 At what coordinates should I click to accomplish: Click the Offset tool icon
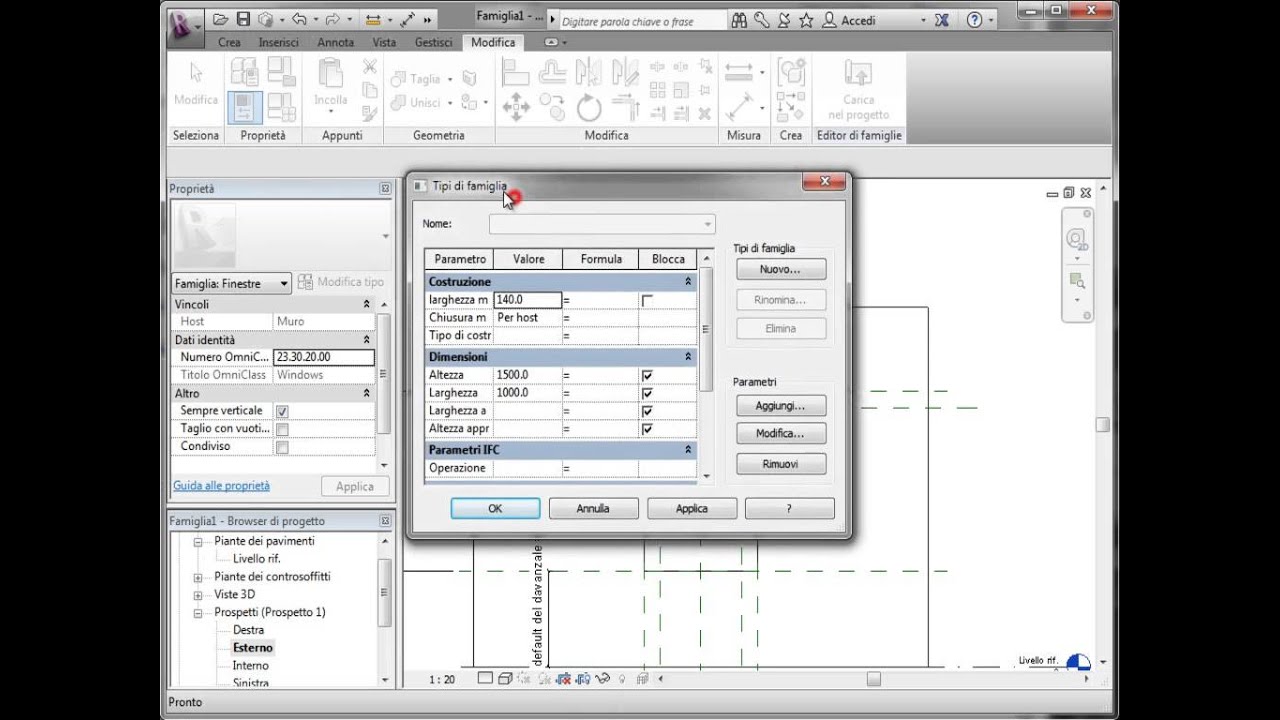point(552,71)
